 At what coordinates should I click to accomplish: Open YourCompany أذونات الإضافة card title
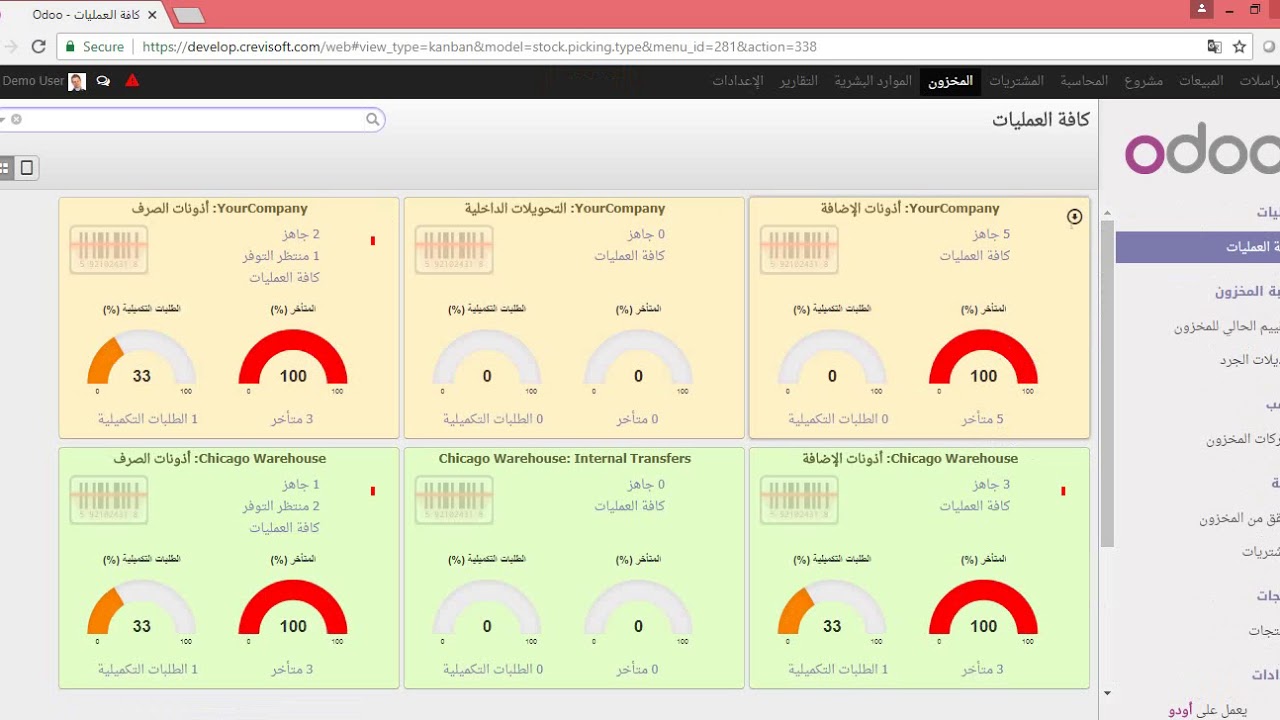(910, 209)
